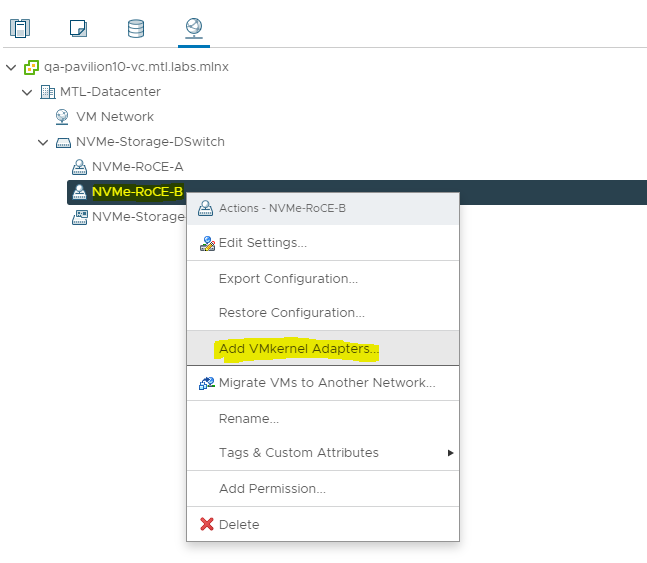Select VM Network in the tree
This screenshot has height=563, width=647.
point(115,117)
